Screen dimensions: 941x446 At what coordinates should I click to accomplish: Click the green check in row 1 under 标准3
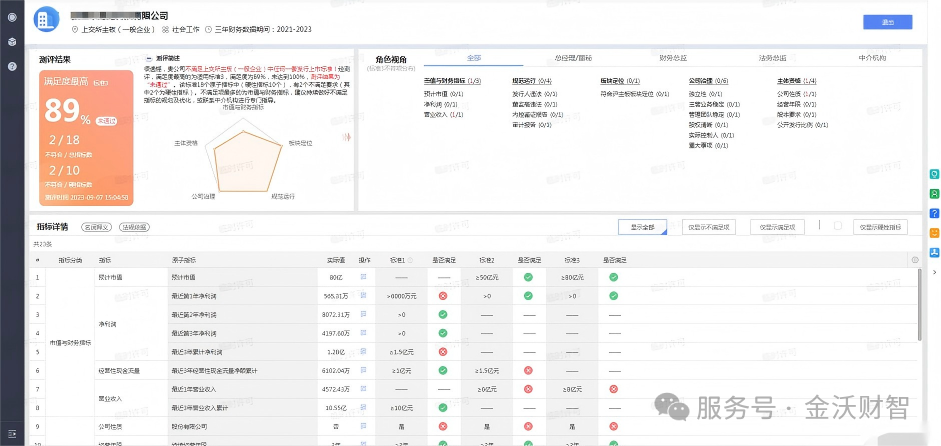point(613,277)
